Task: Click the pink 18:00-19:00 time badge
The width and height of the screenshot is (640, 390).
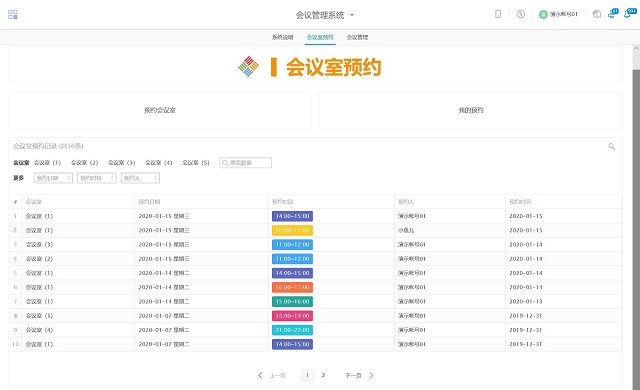Action: pyautogui.click(x=292, y=316)
